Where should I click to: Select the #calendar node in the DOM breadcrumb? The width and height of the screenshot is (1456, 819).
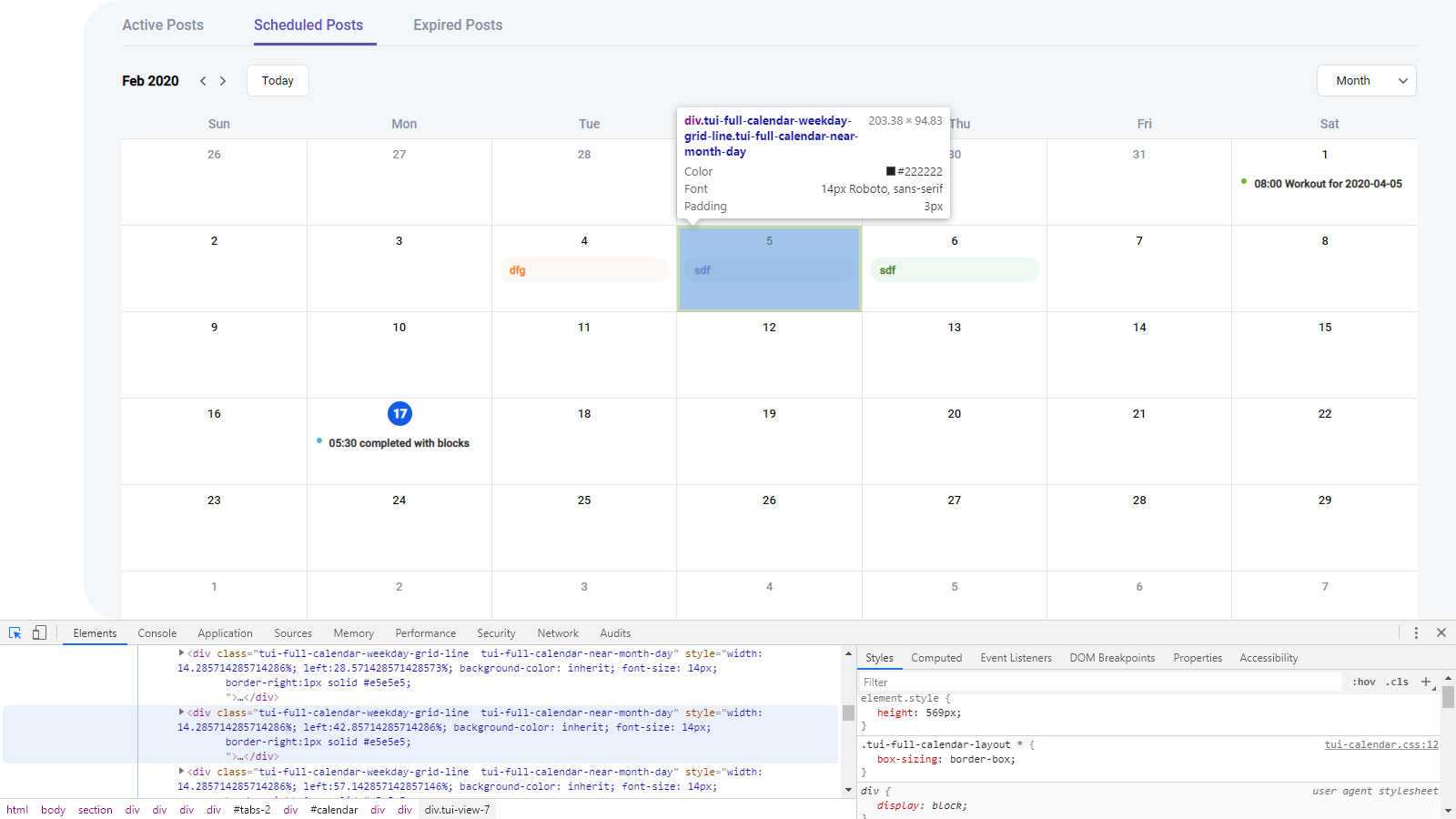tap(333, 809)
